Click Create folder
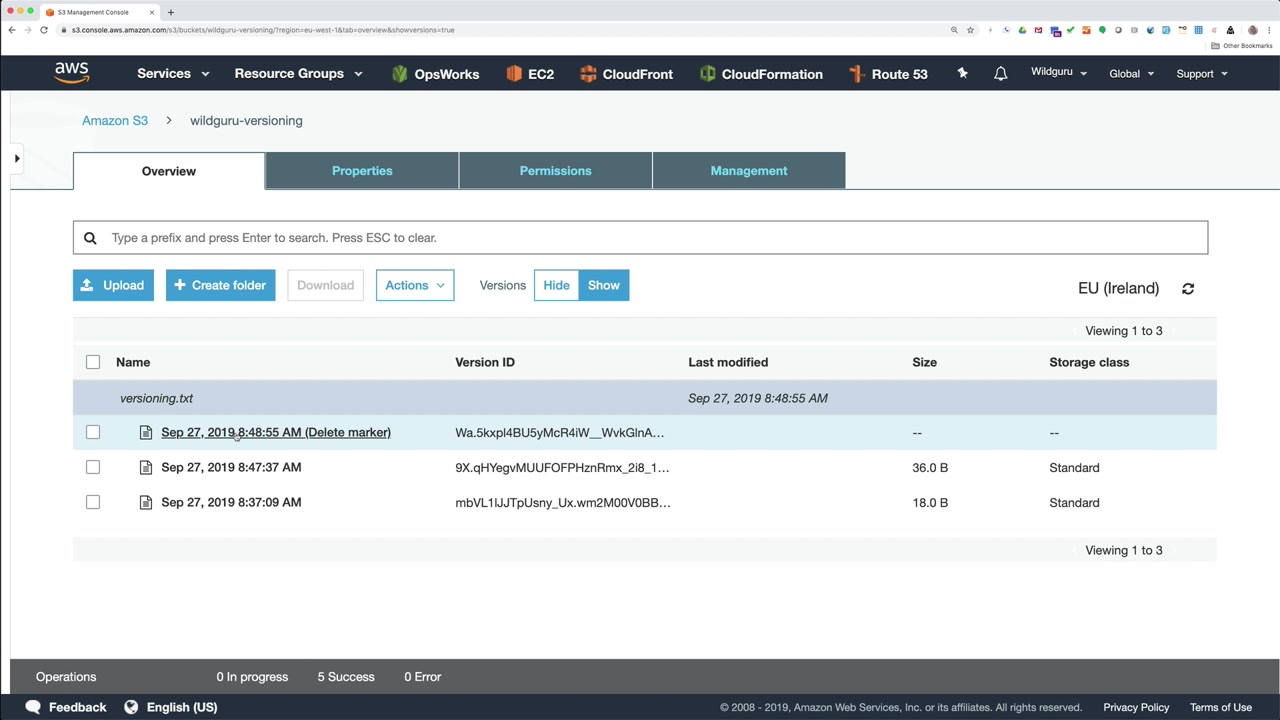This screenshot has width=1280, height=720. (220, 285)
